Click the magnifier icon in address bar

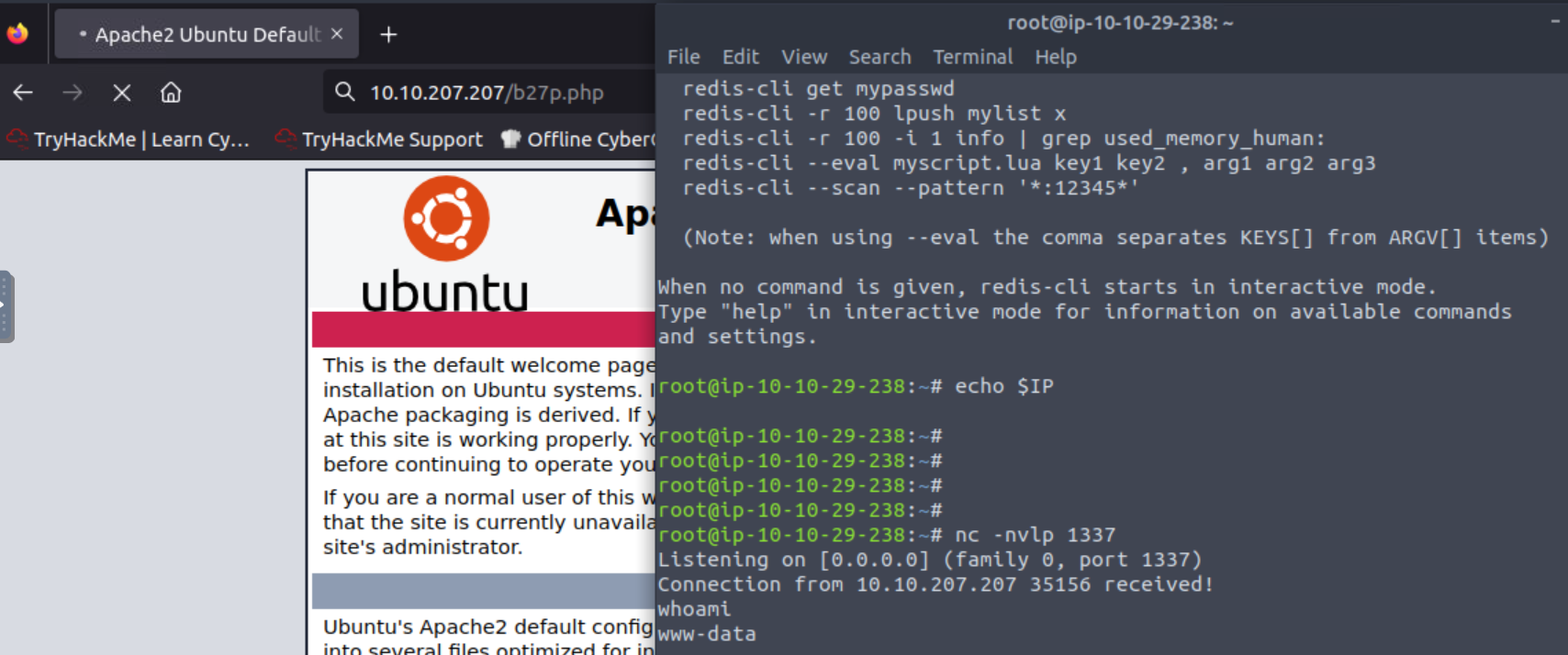click(344, 92)
